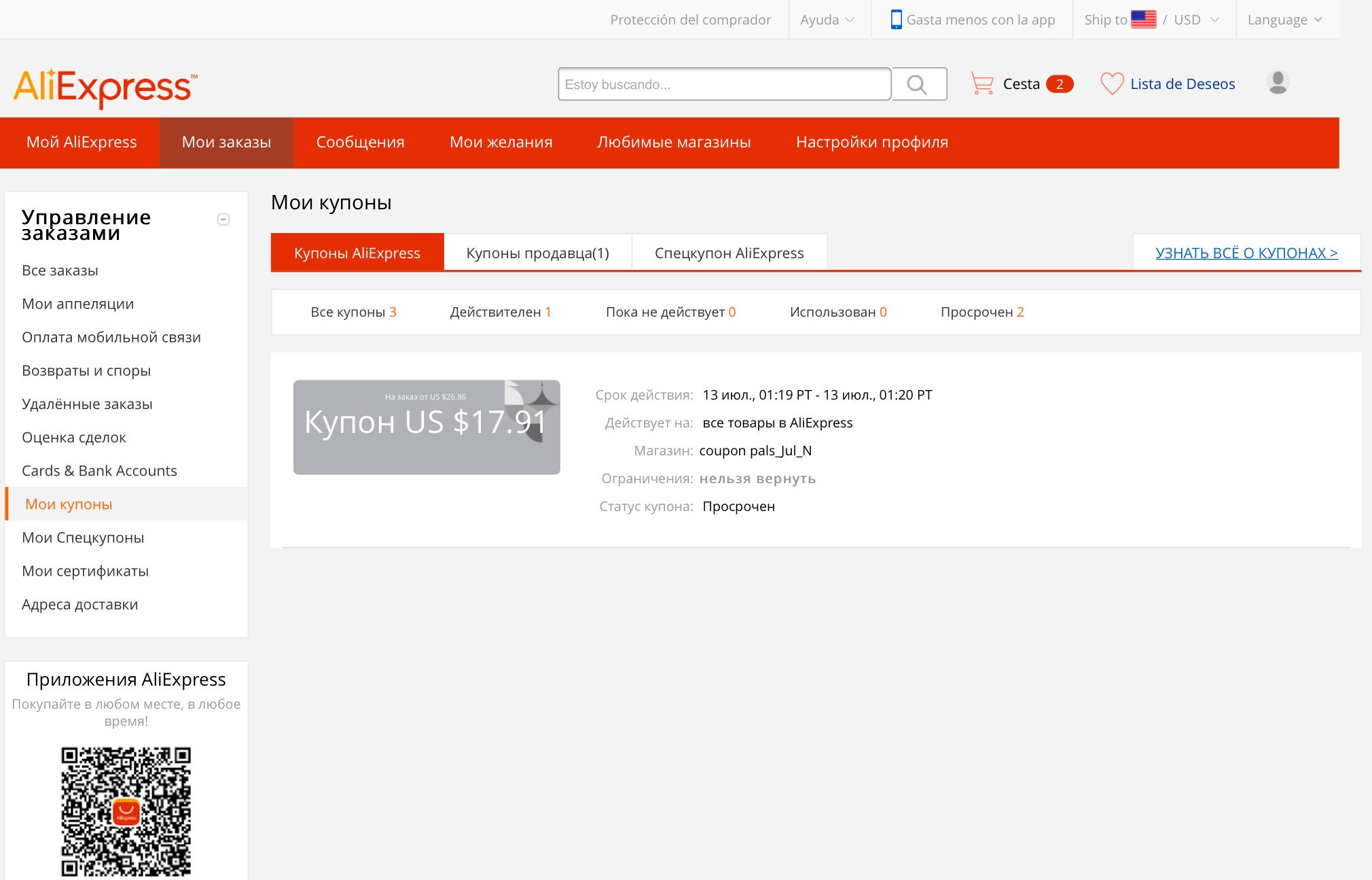This screenshot has width=1372, height=880.
Task: Open Оценка сделок in sidebar
Action: point(74,437)
